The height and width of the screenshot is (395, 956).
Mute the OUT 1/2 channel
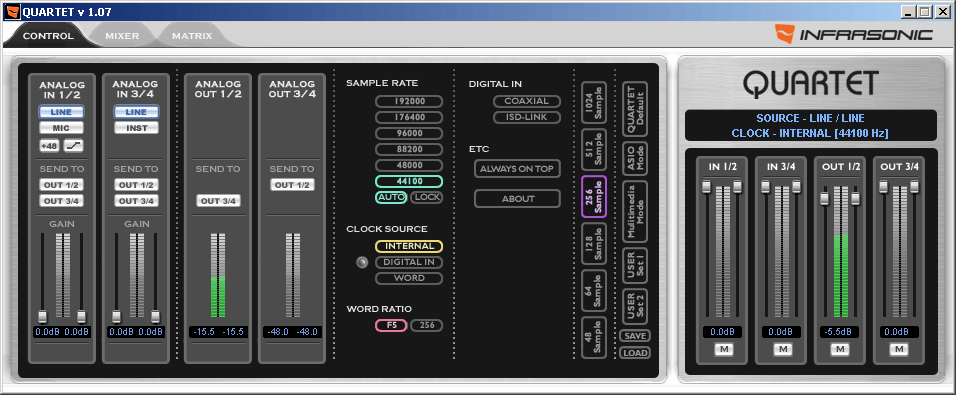pyautogui.click(x=839, y=349)
